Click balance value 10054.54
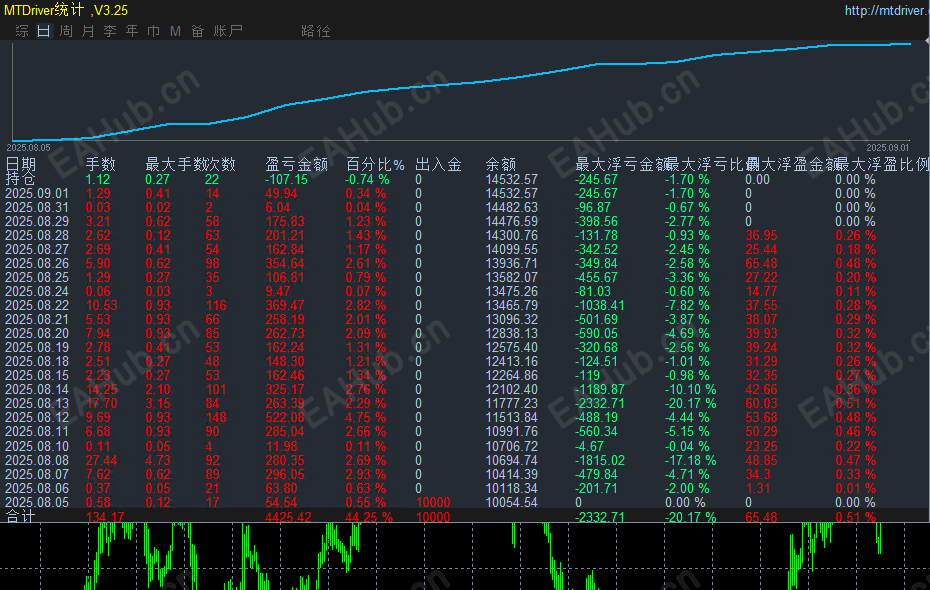The image size is (930, 590). pyautogui.click(x=511, y=502)
